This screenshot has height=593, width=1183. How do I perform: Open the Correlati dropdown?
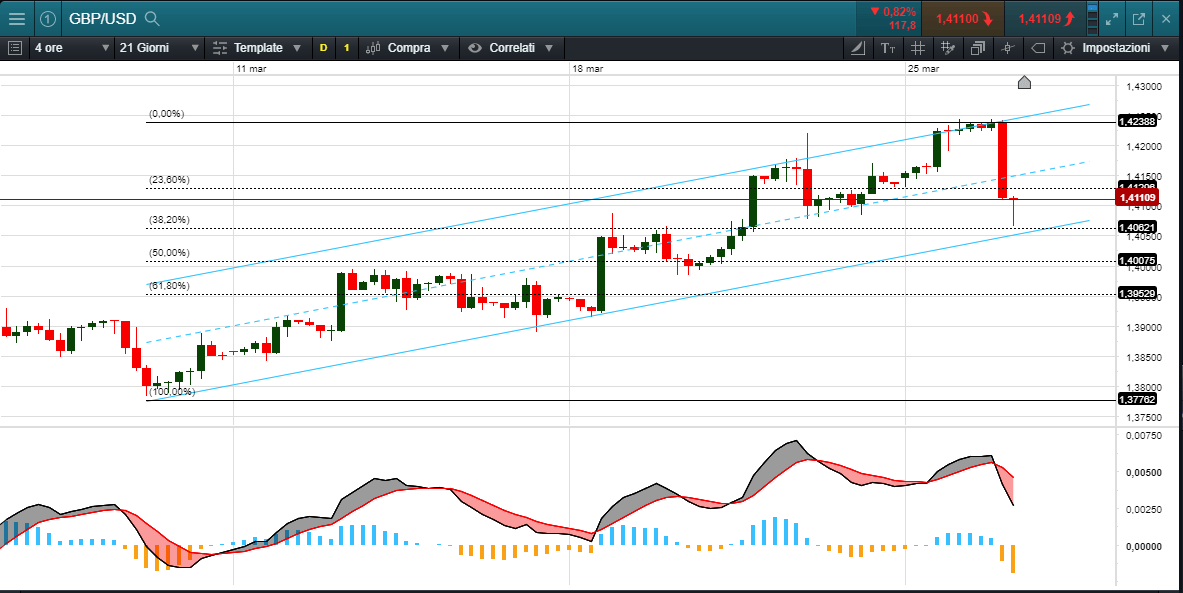coord(511,48)
